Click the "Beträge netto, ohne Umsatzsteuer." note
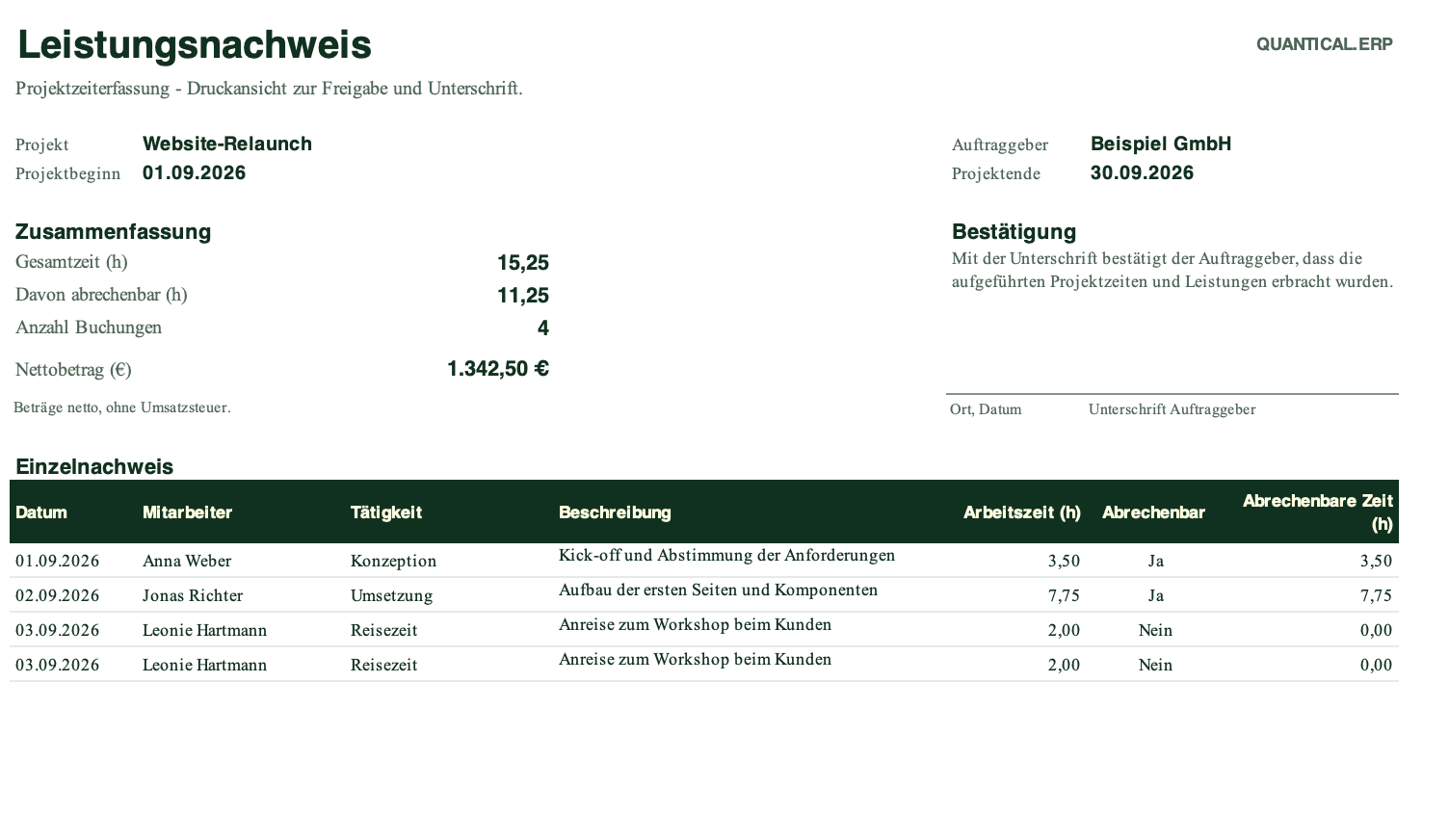 click(122, 407)
